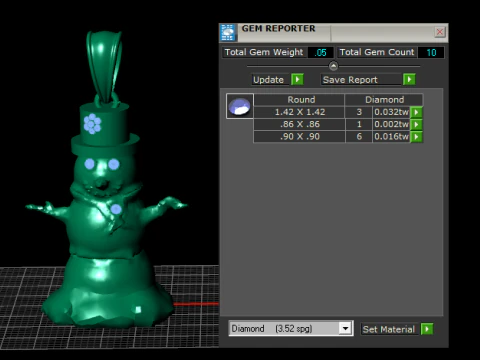Click the snowman's left eye gem
480x360 pixels.
[89, 164]
